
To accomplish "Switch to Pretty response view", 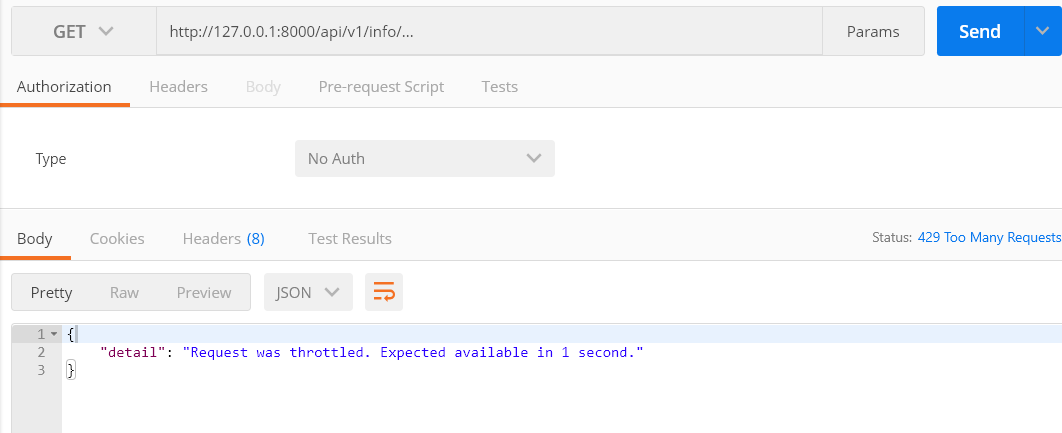I will tap(52, 292).
